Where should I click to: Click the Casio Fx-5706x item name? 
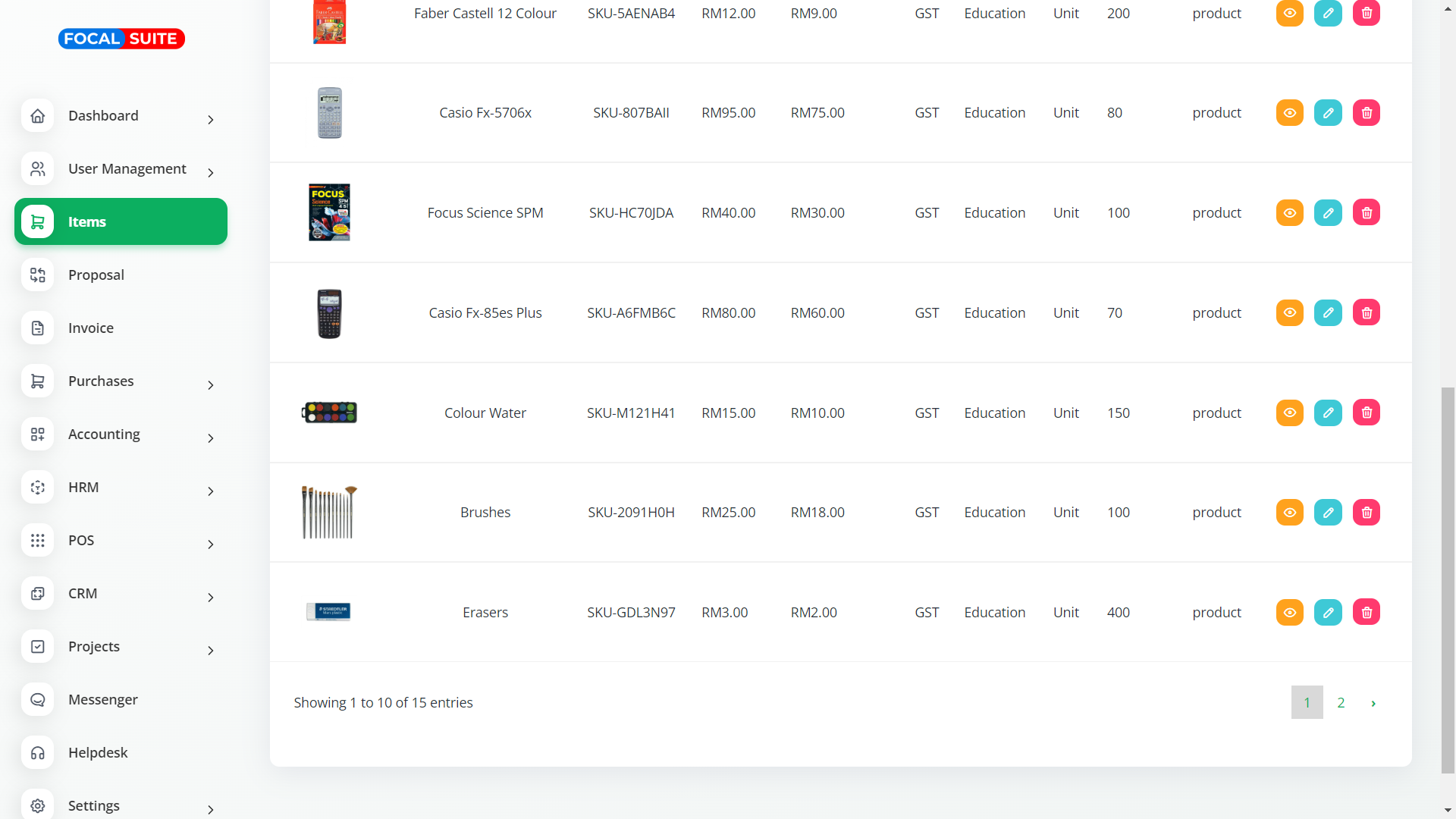click(x=485, y=113)
